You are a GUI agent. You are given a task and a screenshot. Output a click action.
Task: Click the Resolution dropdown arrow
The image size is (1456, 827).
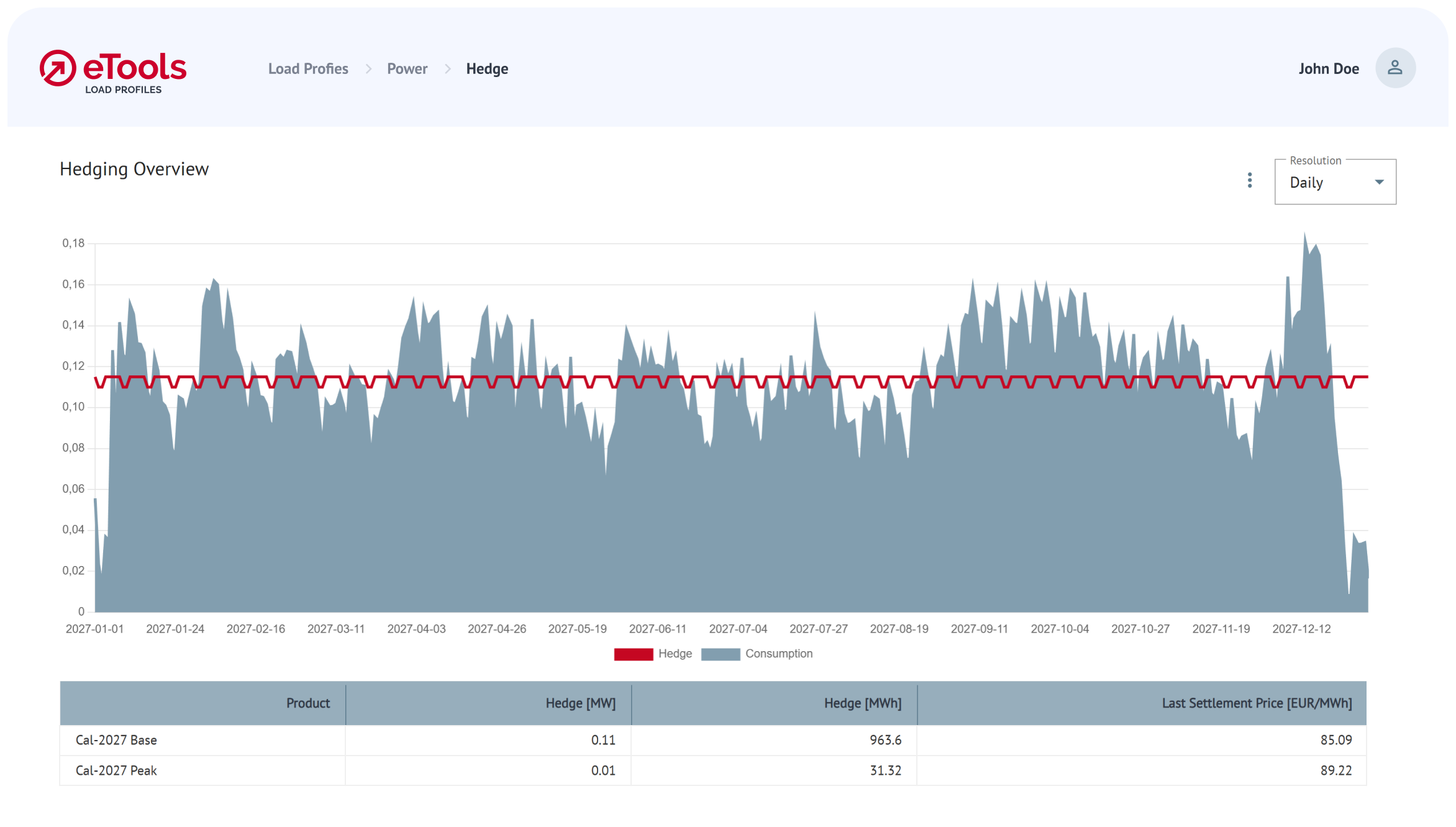[x=1379, y=183]
